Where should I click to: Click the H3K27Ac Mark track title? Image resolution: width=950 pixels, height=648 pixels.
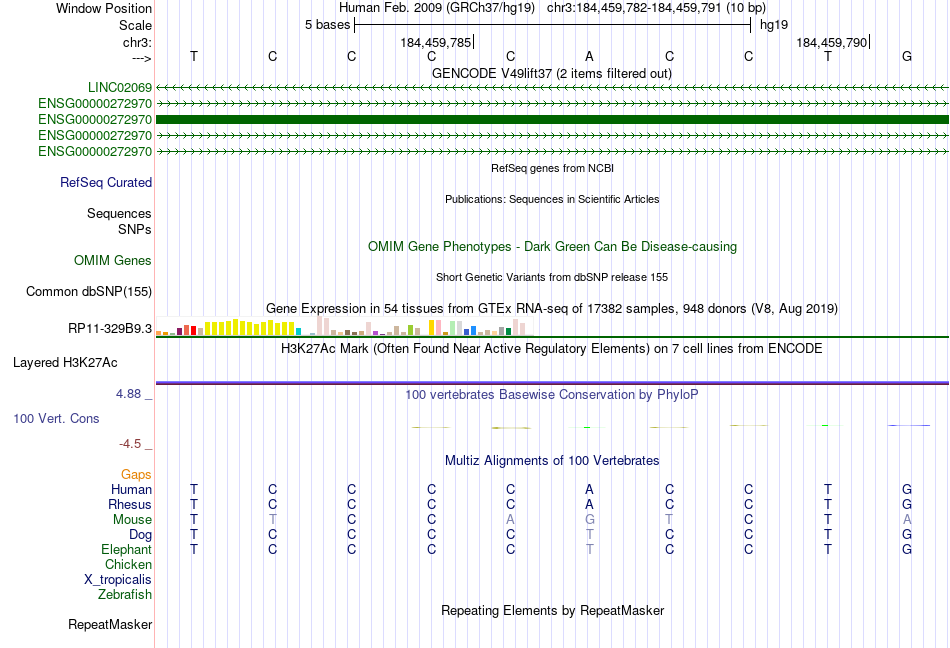[x=552, y=349]
